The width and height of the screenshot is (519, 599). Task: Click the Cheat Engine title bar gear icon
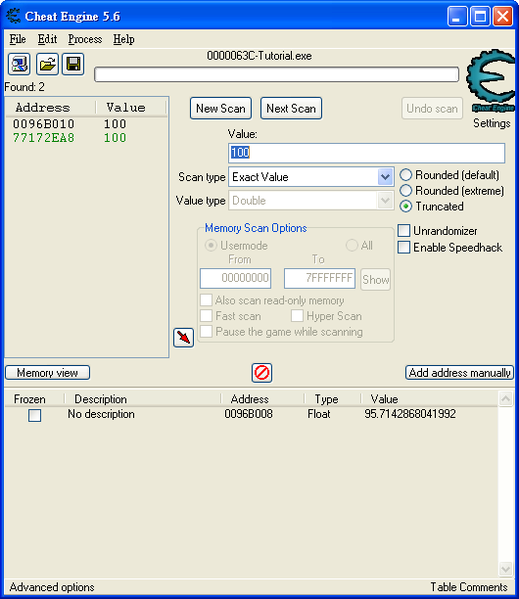14,16
